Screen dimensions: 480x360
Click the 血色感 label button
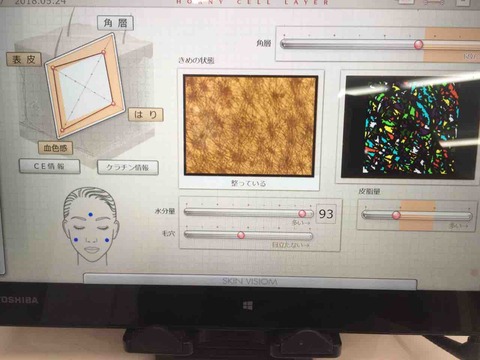point(55,148)
